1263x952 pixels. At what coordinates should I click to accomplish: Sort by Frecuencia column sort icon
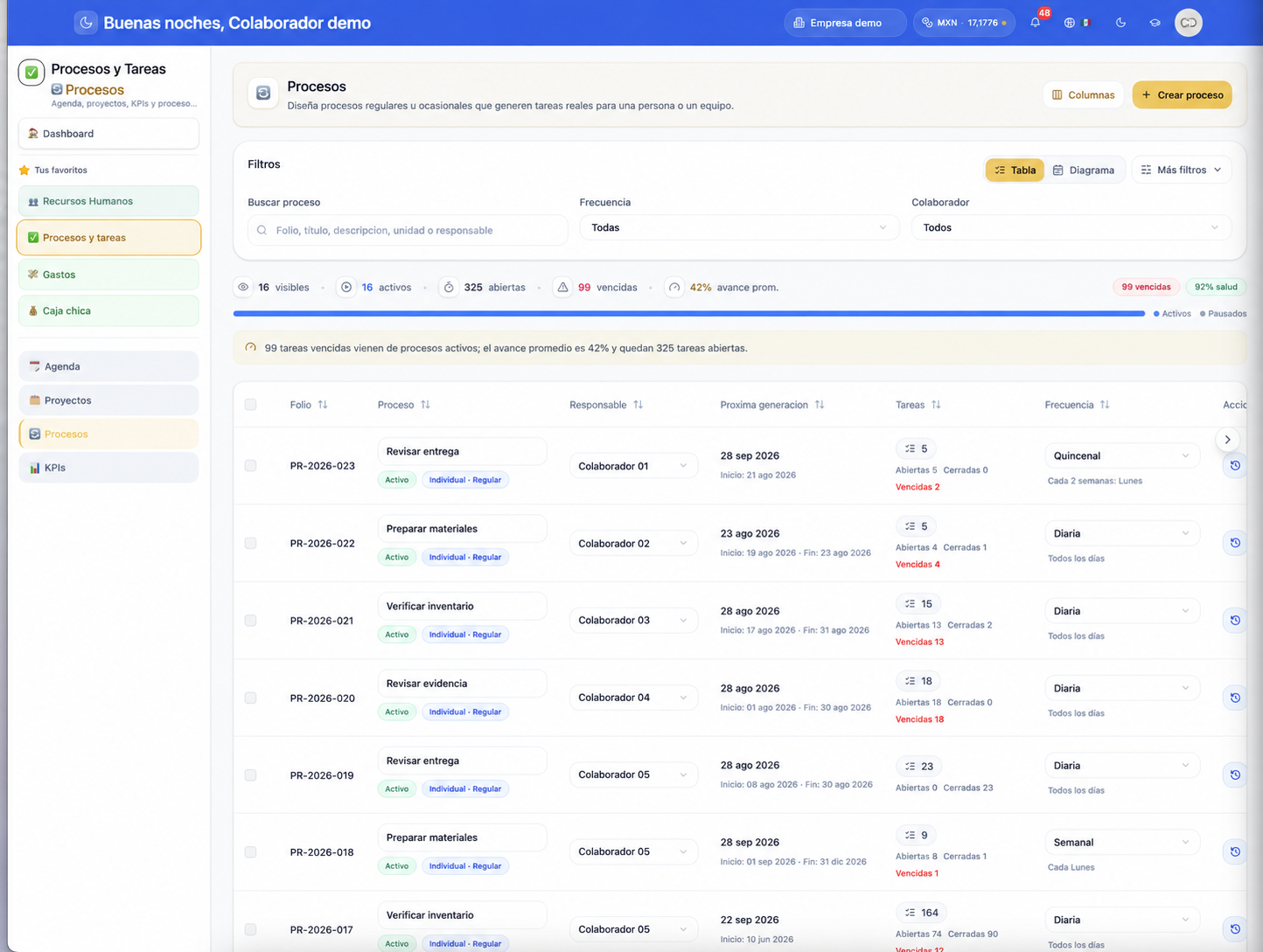1105,405
